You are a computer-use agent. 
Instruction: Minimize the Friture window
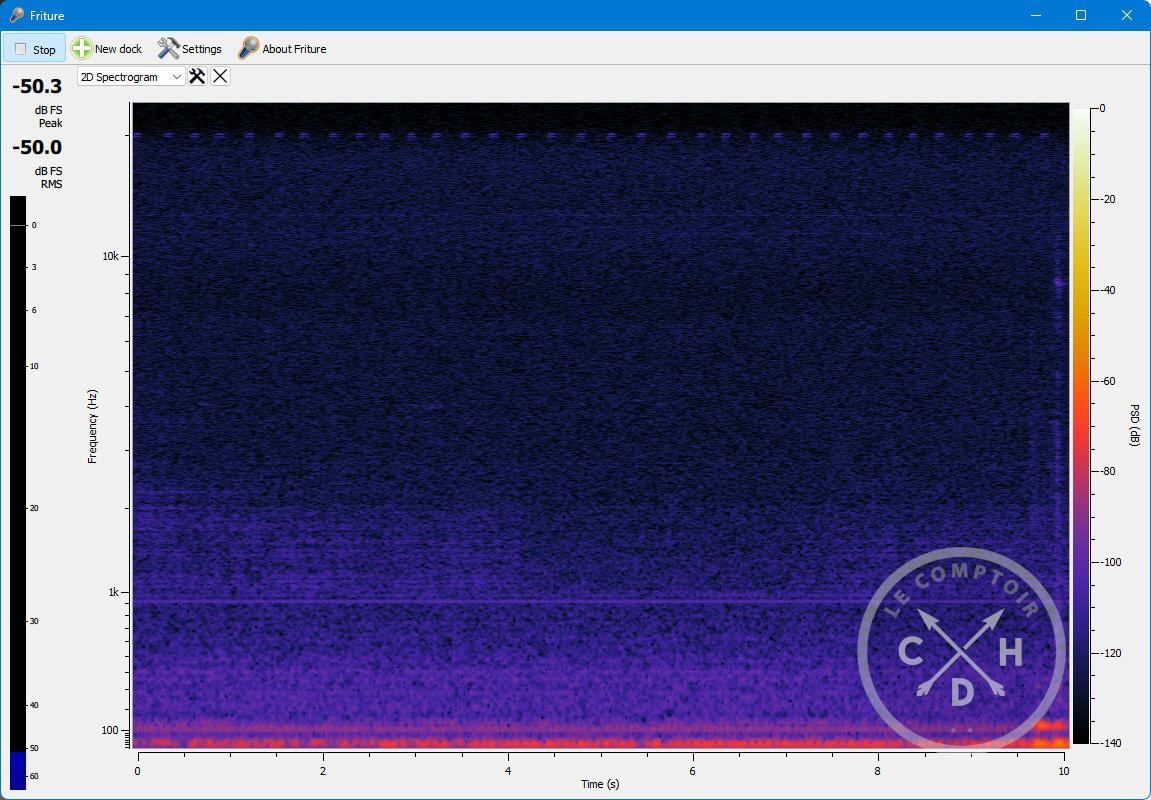(1036, 15)
